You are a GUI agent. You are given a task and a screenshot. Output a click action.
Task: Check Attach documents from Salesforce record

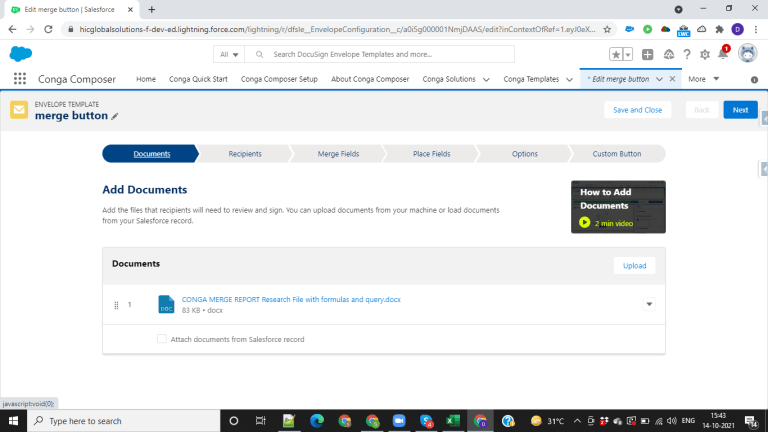point(162,339)
